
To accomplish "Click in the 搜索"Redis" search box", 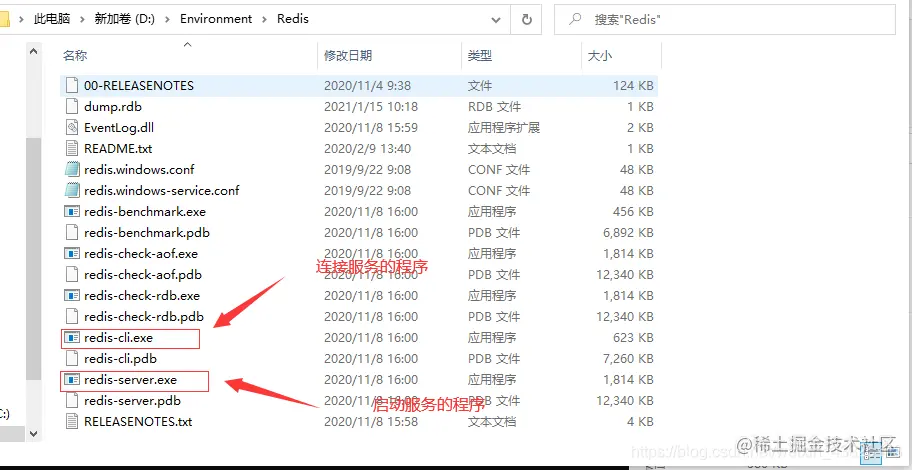I will point(725,20).
